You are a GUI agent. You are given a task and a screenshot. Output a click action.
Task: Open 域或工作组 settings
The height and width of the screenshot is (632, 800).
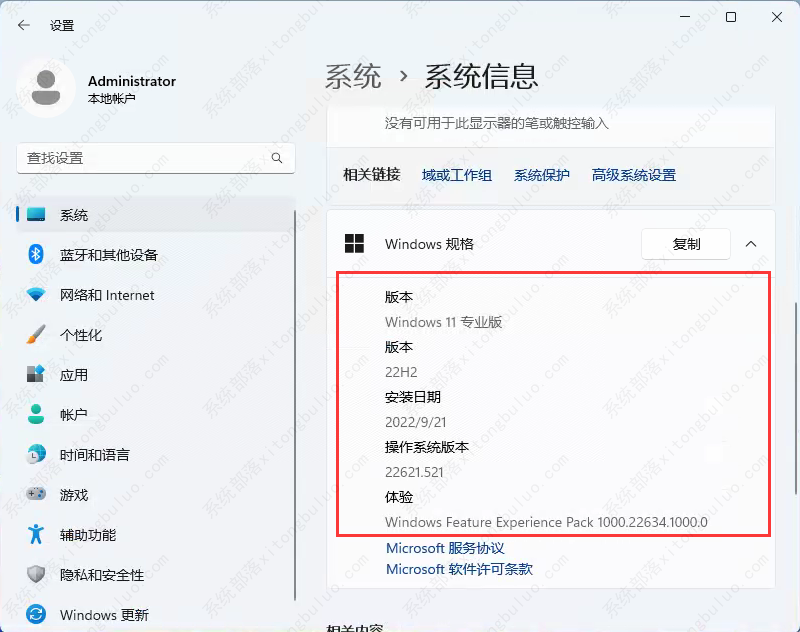point(456,174)
